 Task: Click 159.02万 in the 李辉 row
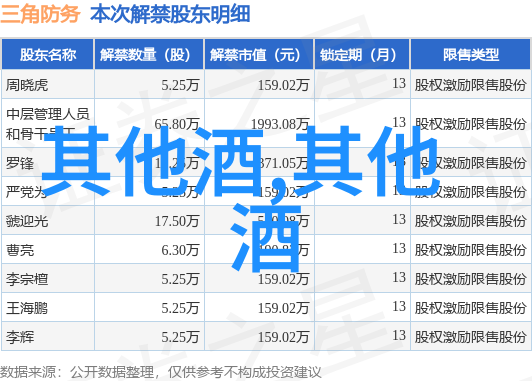(283, 337)
